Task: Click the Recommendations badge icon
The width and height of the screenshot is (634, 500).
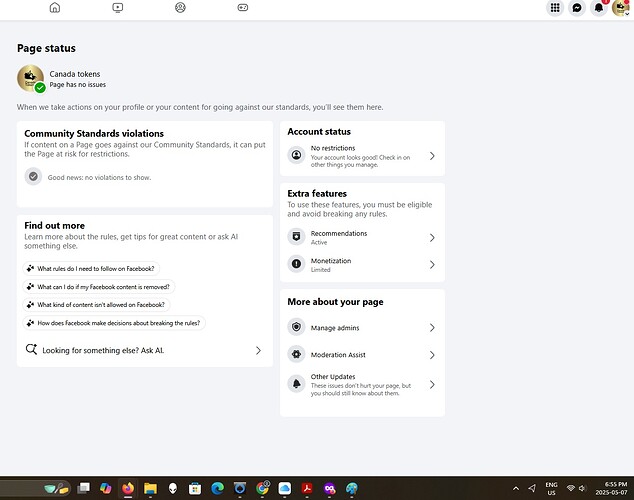Action: tap(296, 236)
